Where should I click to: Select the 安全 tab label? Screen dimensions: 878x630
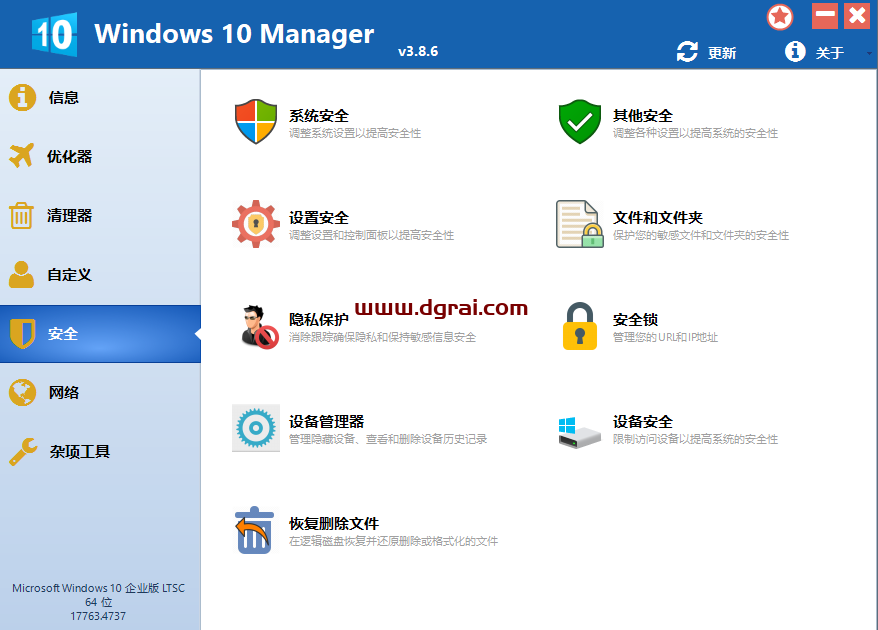pos(62,334)
